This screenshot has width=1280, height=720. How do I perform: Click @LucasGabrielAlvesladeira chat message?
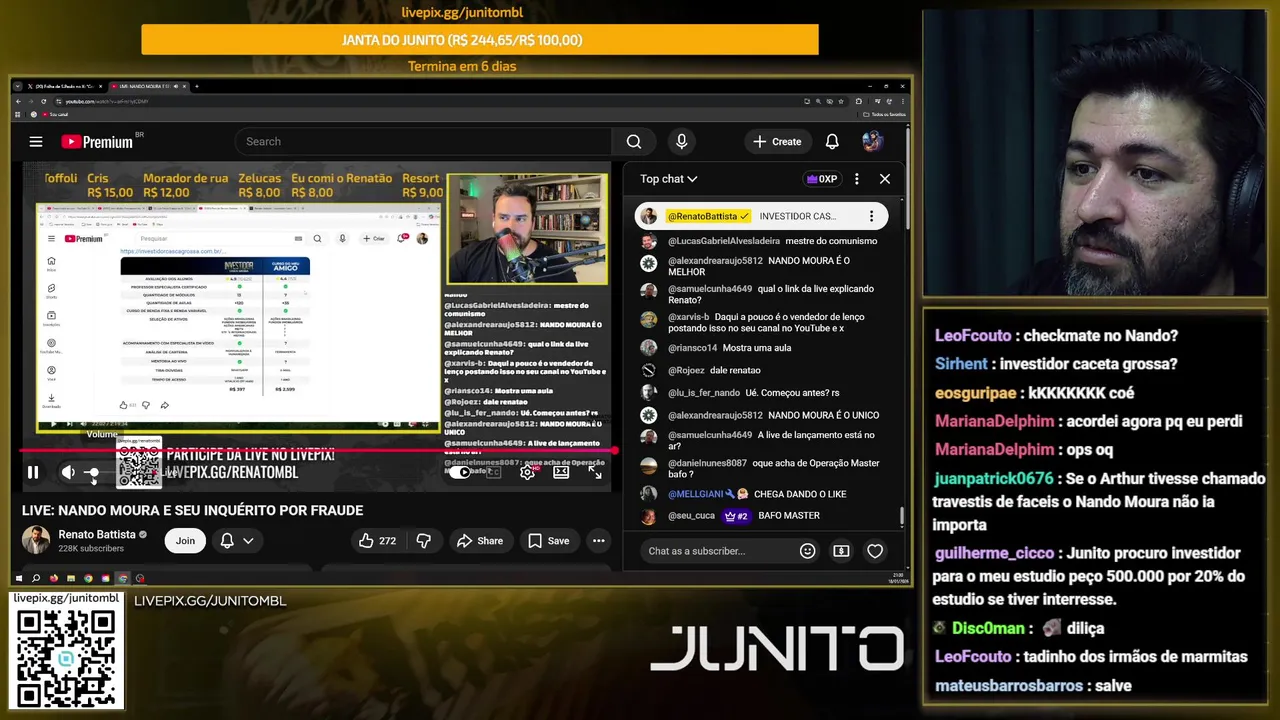pos(759,241)
